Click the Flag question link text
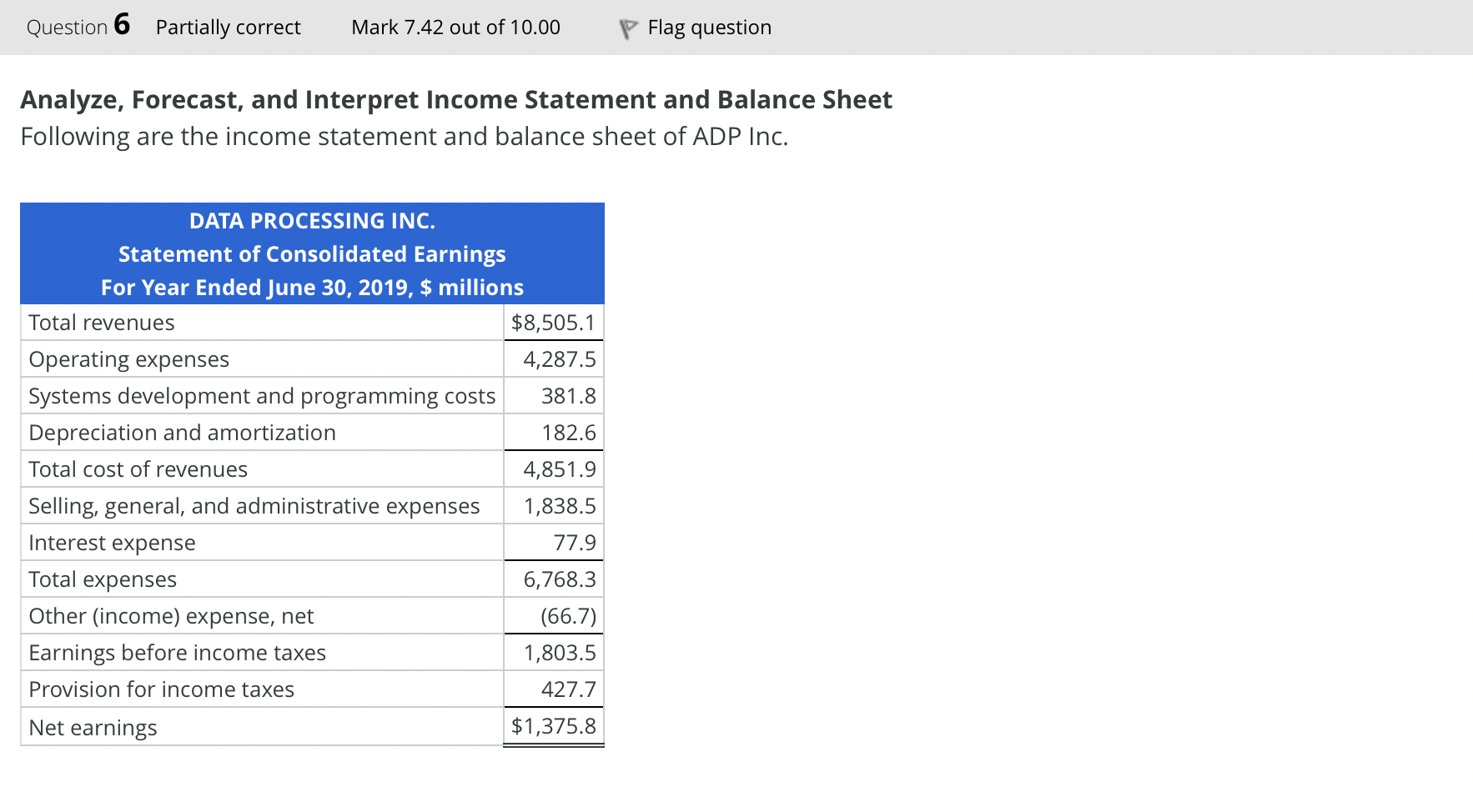Screen dimensions: 1473x812 pos(710,28)
